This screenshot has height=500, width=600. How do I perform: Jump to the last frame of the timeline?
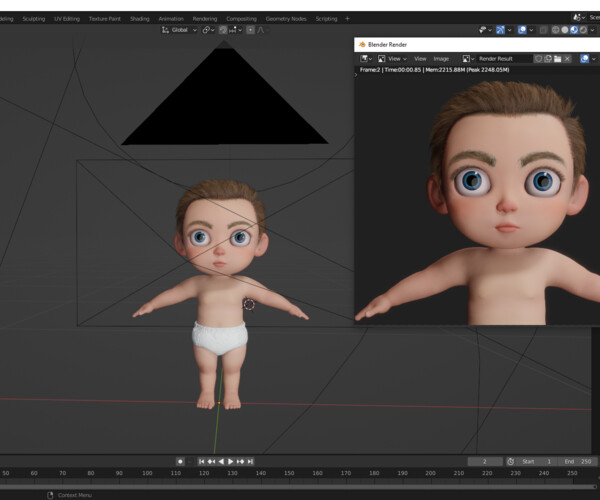(250, 461)
